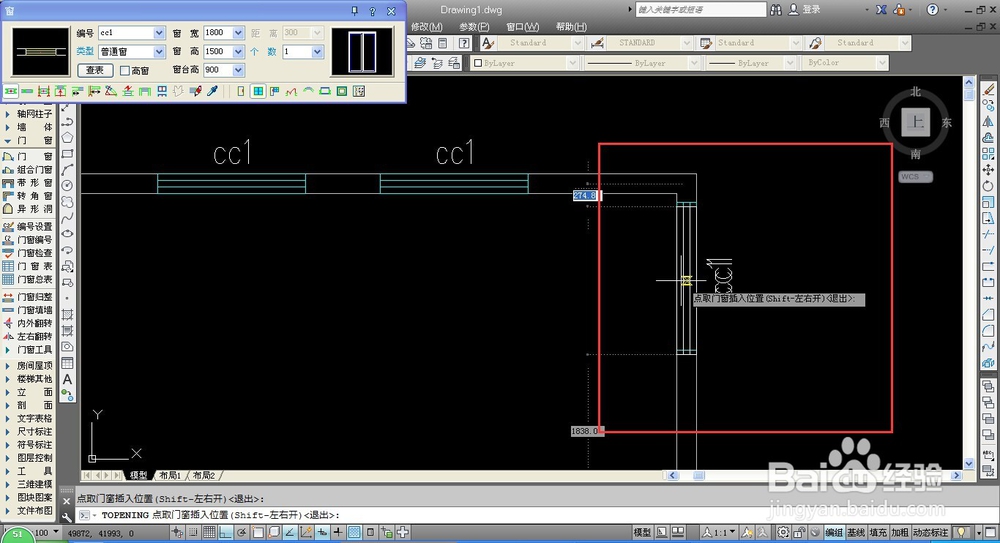Select equal-division by axis insertion icon
The height and width of the screenshot is (543, 1000).
point(43,91)
